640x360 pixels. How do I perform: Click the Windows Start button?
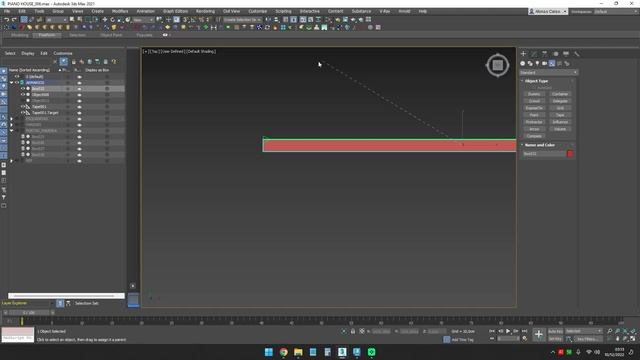click(x=269, y=352)
